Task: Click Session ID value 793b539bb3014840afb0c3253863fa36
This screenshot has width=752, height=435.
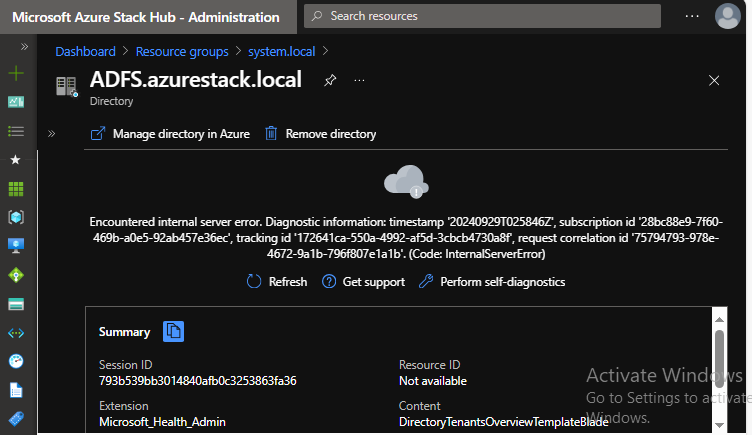Action: pyautogui.click(x=198, y=381)
